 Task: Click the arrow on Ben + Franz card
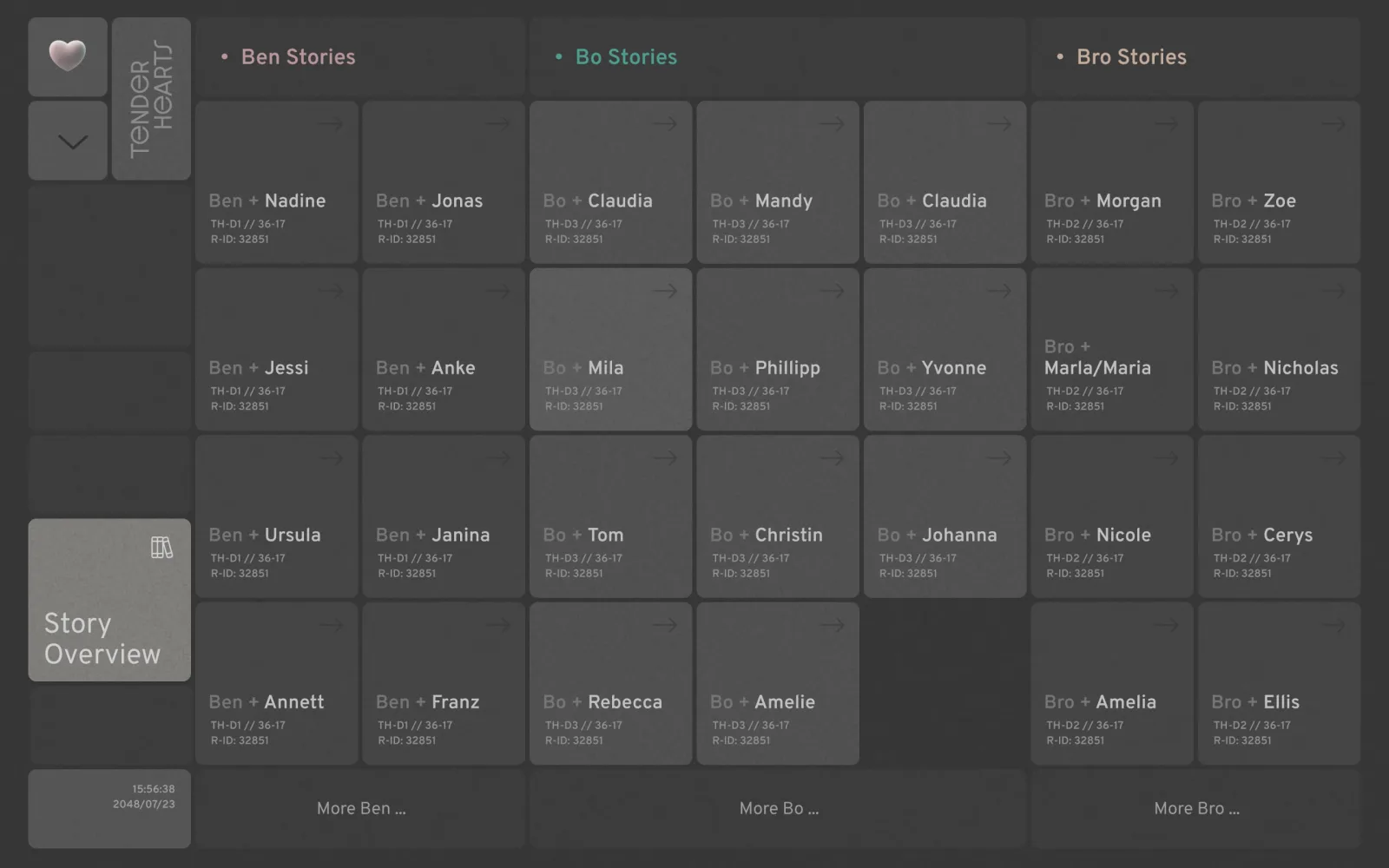click(497, 625)
